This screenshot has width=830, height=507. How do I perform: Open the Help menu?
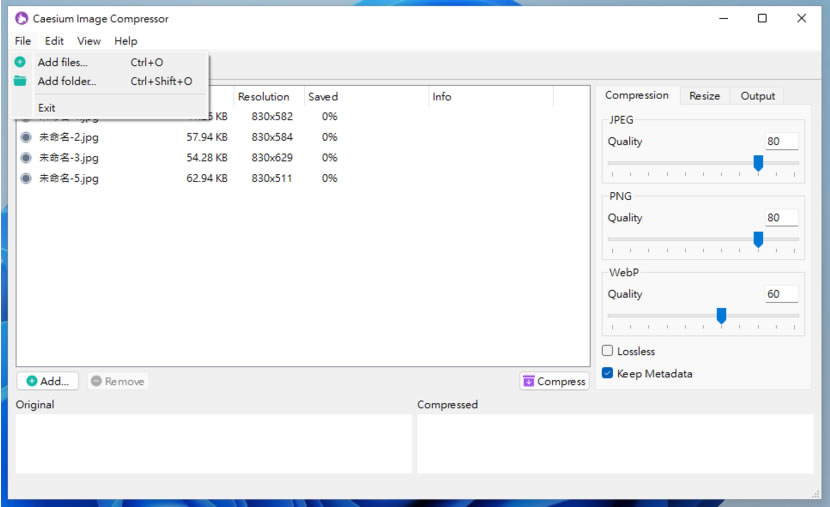(125, 41)
